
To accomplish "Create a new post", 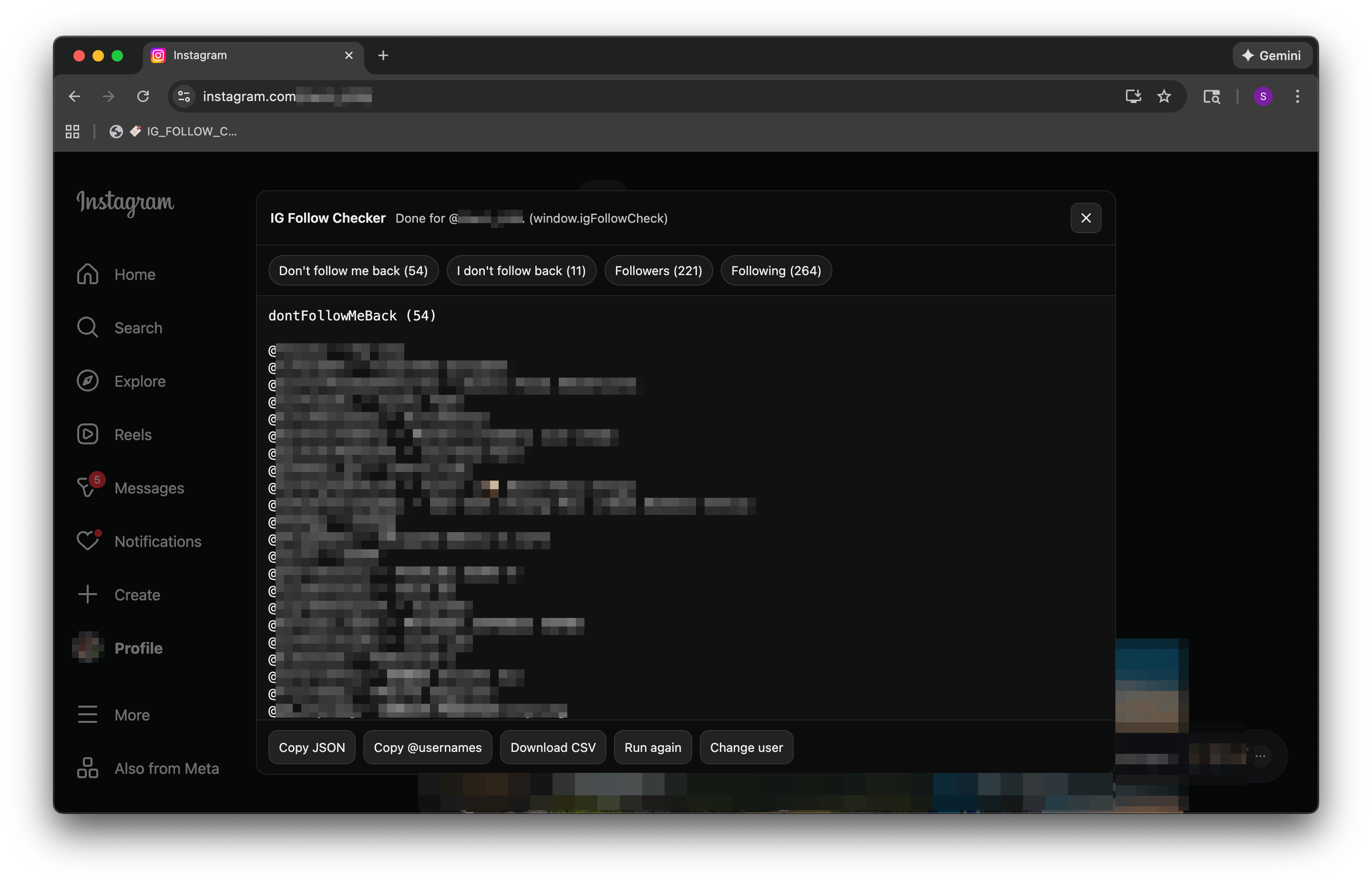I will pos(136,594).
